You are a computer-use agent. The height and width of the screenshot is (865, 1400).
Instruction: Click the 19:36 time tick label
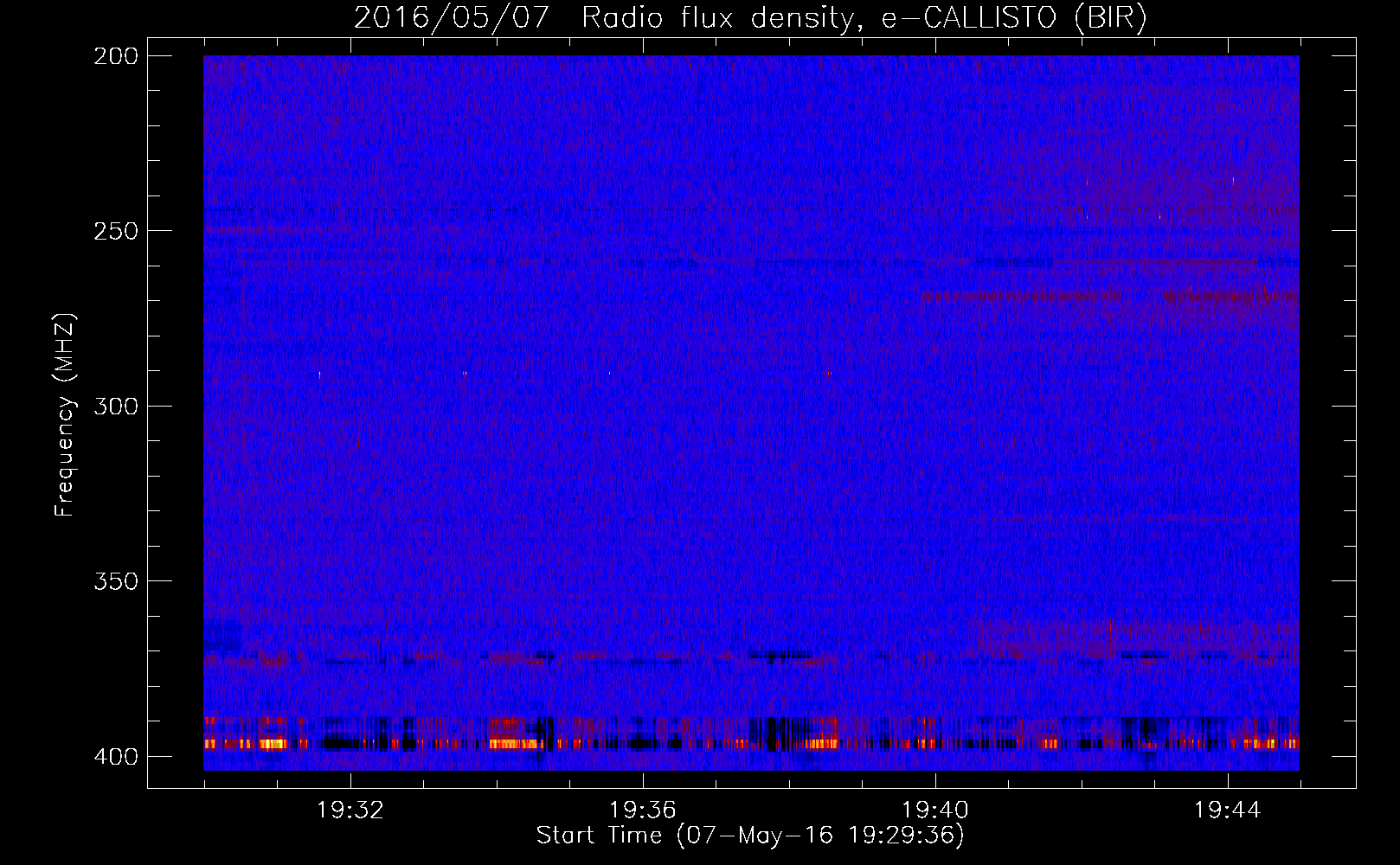pyautogui.click(x=643, y=810)
